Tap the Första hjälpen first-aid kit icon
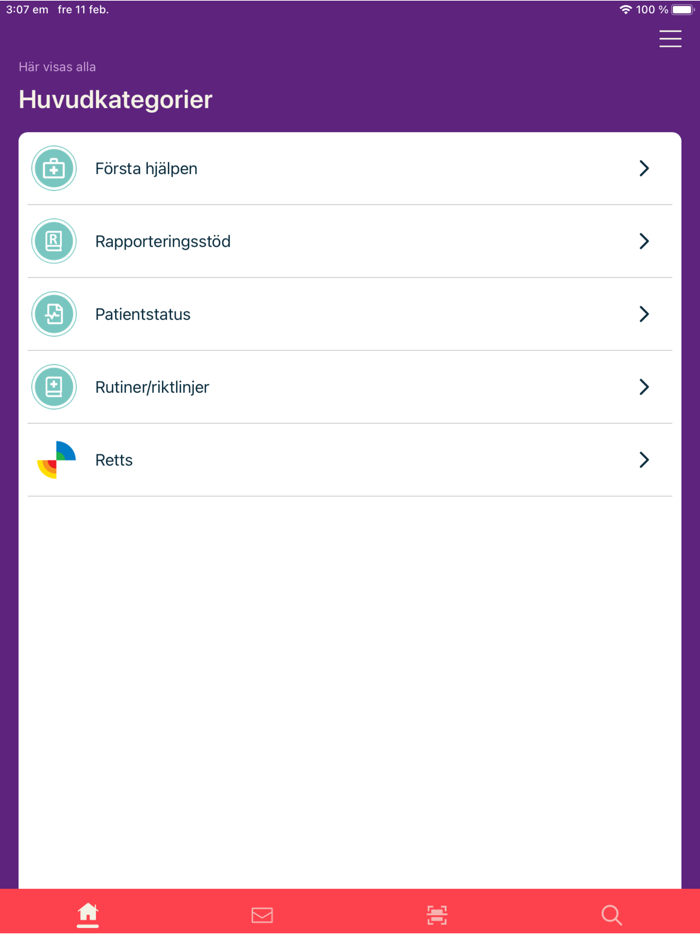Viewport: 700px width, 934px height. [54, 169]
